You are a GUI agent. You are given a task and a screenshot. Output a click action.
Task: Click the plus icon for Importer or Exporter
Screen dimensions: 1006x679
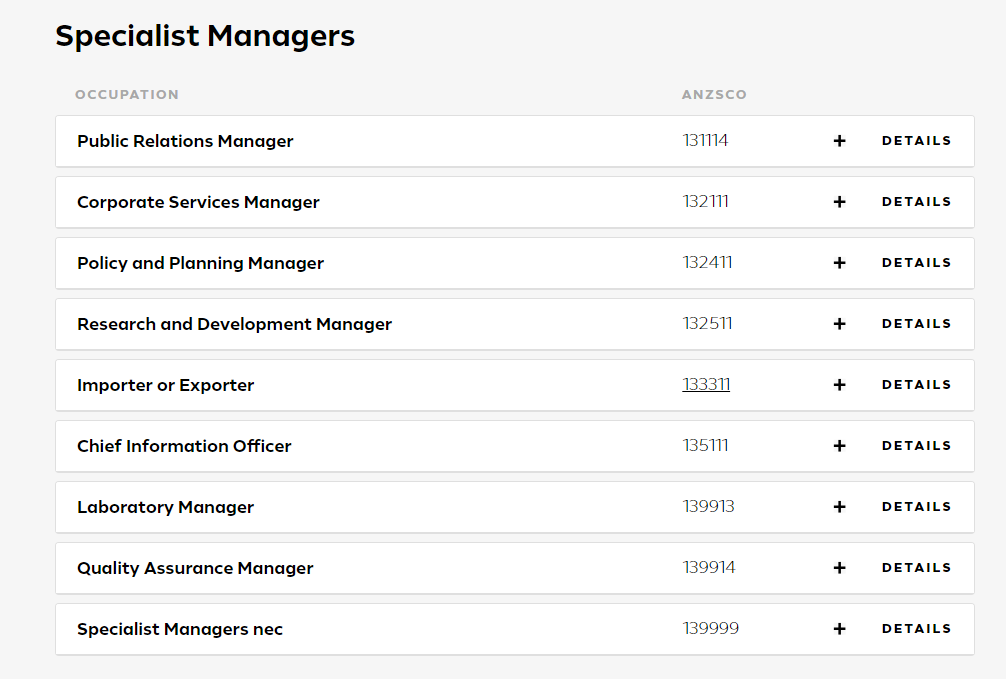[839, 385]
